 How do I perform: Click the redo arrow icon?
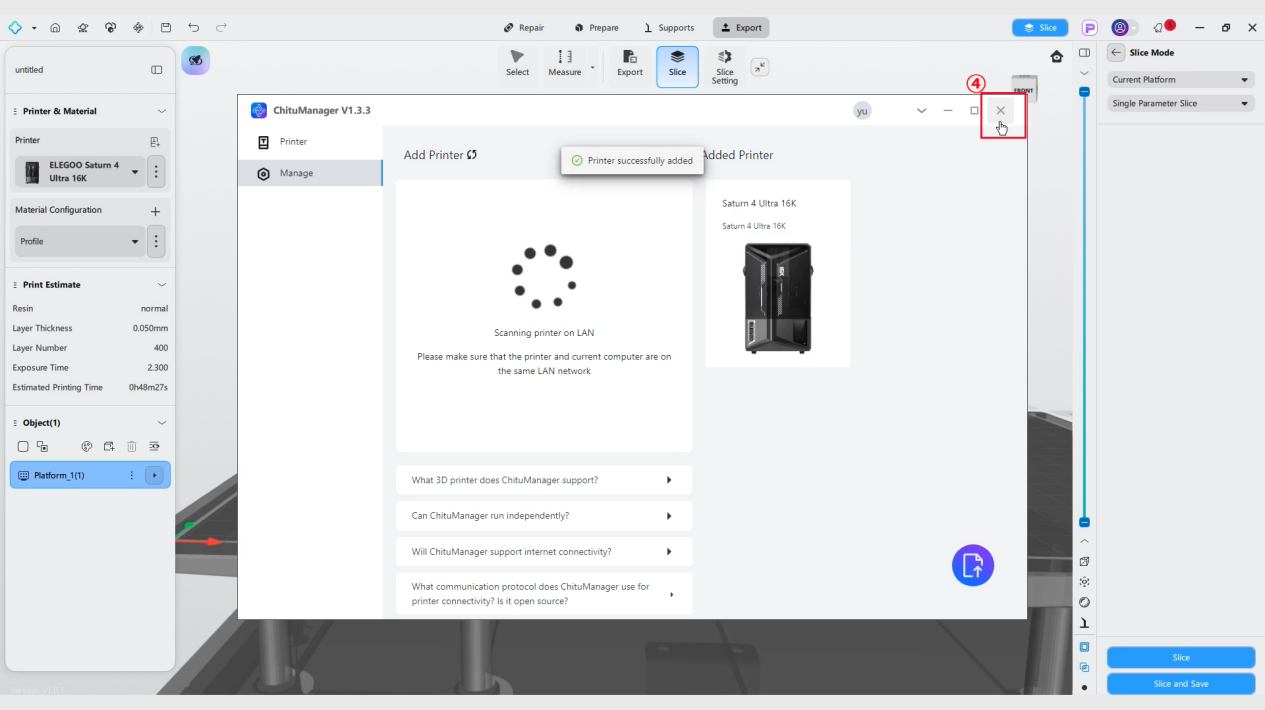click(219, 28)
